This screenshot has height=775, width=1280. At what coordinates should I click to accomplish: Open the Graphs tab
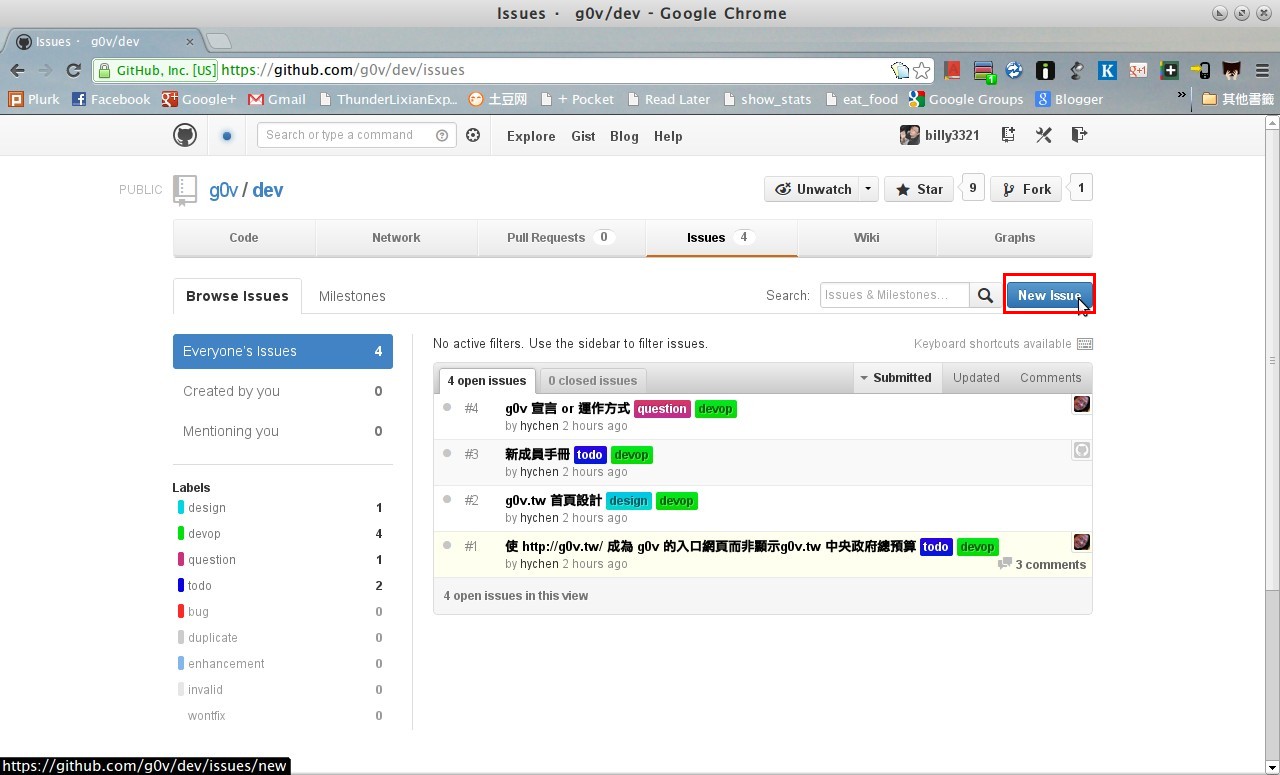pyautogui.click(x=1014, y=238)
